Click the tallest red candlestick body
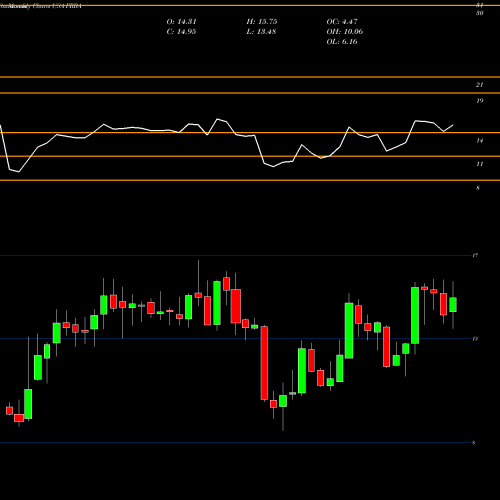Screen dimensions: 500x500 point(264,363)
